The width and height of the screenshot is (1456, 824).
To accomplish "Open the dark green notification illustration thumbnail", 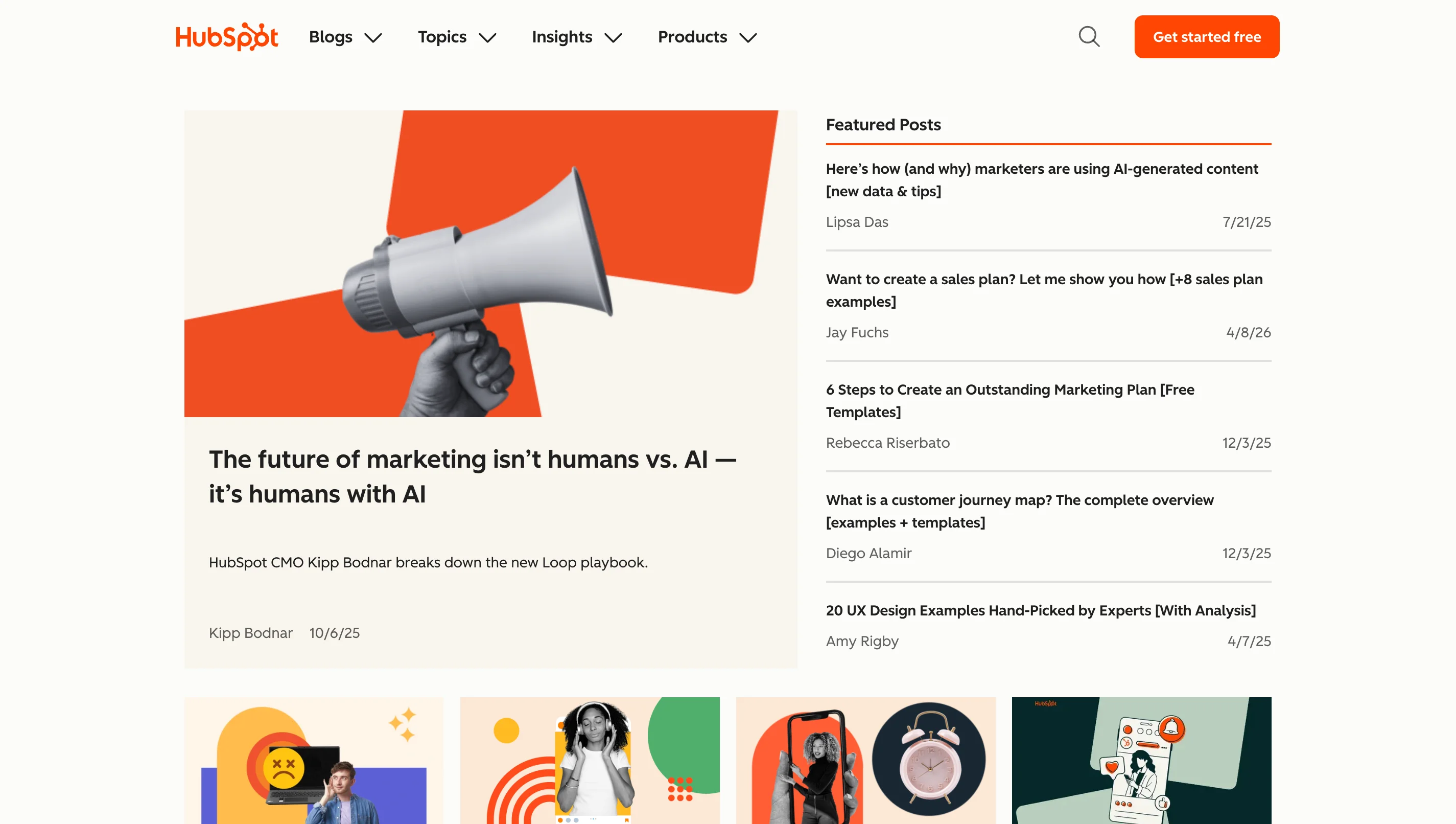I will pos(1142,760).
